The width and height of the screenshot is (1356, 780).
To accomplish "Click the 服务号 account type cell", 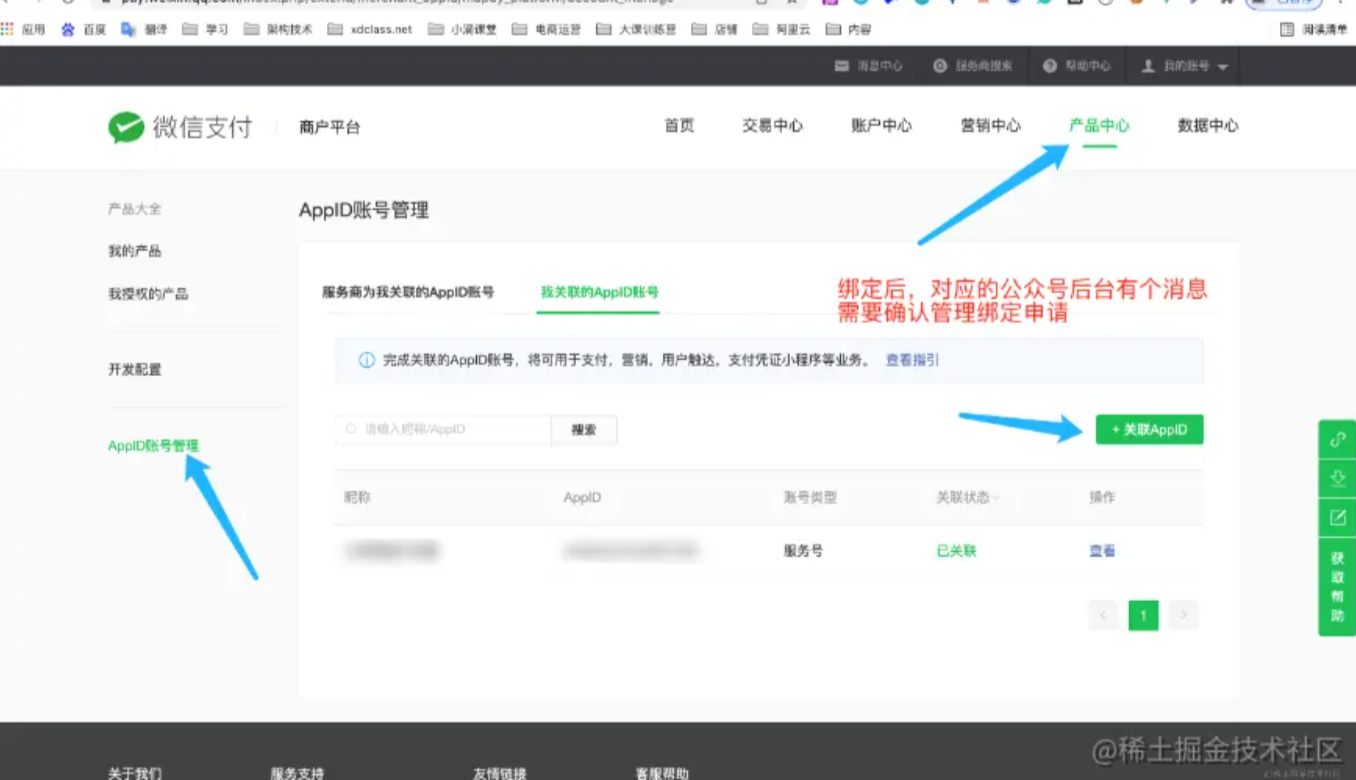I will tap(803, 551).
